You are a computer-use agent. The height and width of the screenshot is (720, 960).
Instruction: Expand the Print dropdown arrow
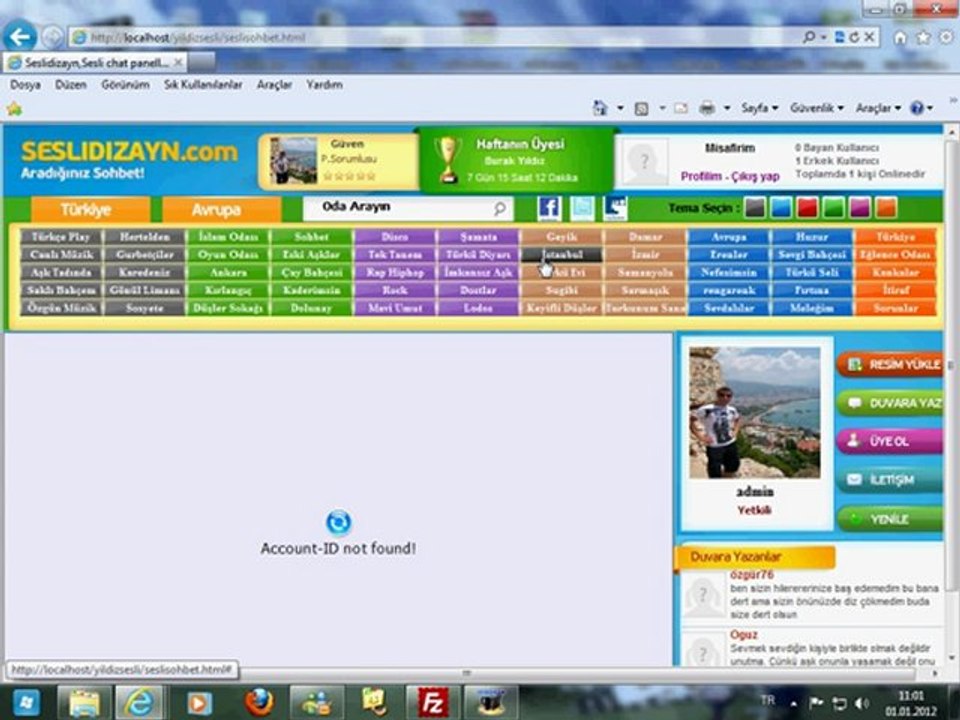[727, 108]
